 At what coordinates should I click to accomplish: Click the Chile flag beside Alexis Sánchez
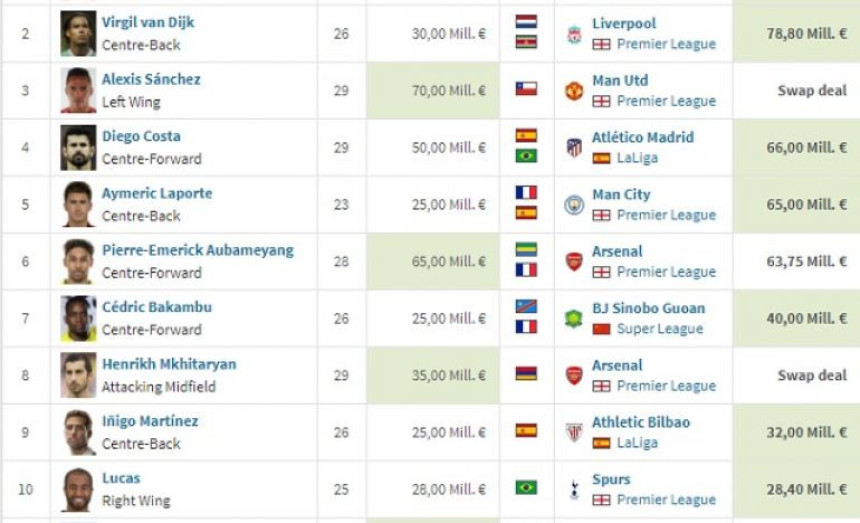pos(526,89)
